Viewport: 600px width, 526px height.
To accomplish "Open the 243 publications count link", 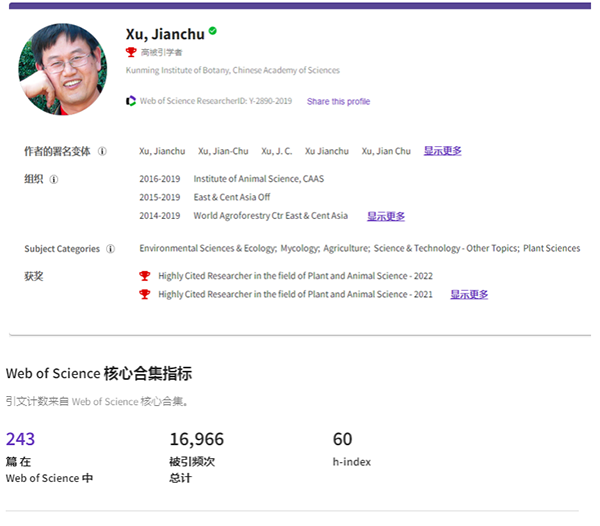I will 20,439.
